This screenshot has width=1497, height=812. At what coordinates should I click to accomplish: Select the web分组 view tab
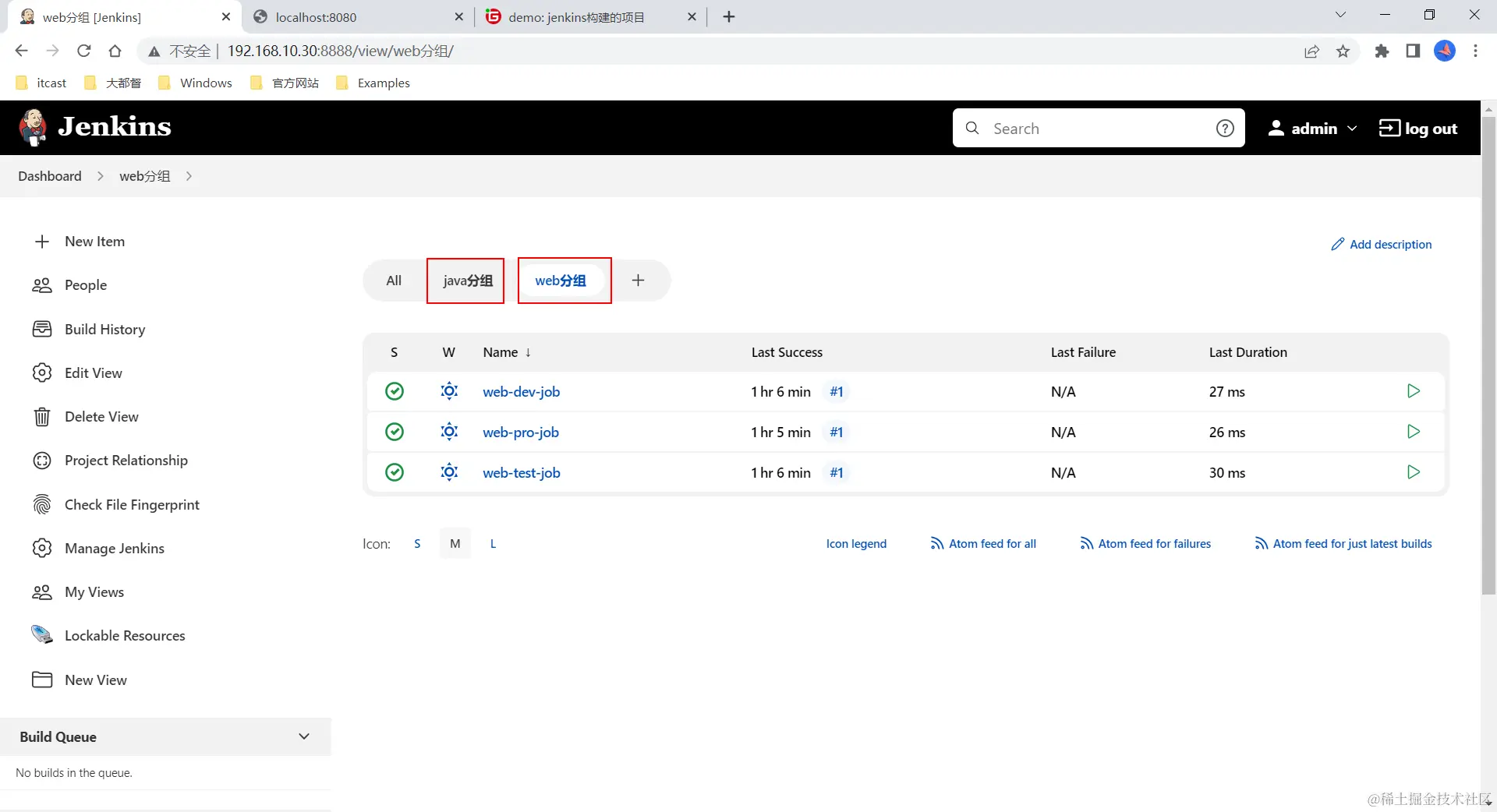point(561,281)
